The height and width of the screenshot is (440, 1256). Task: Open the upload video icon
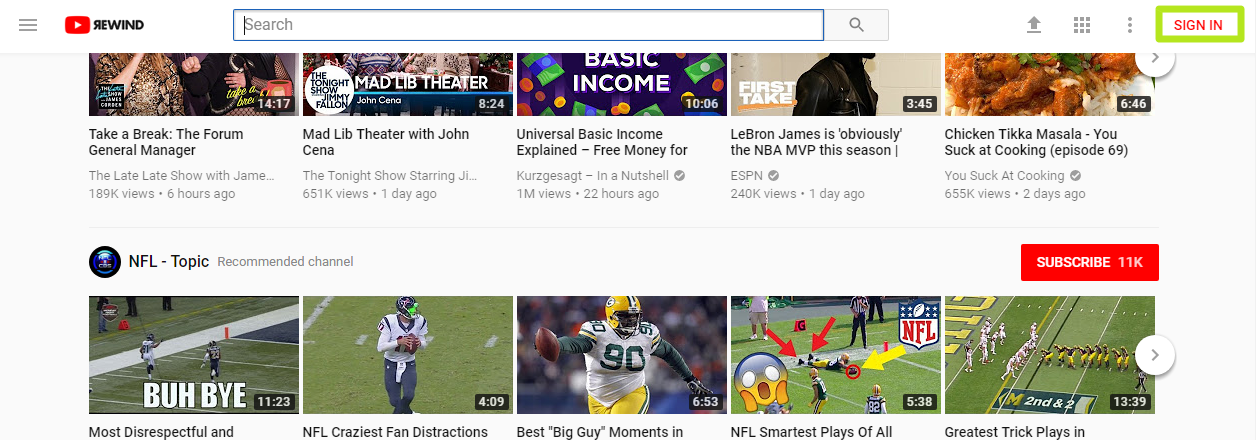(1034, 25)
